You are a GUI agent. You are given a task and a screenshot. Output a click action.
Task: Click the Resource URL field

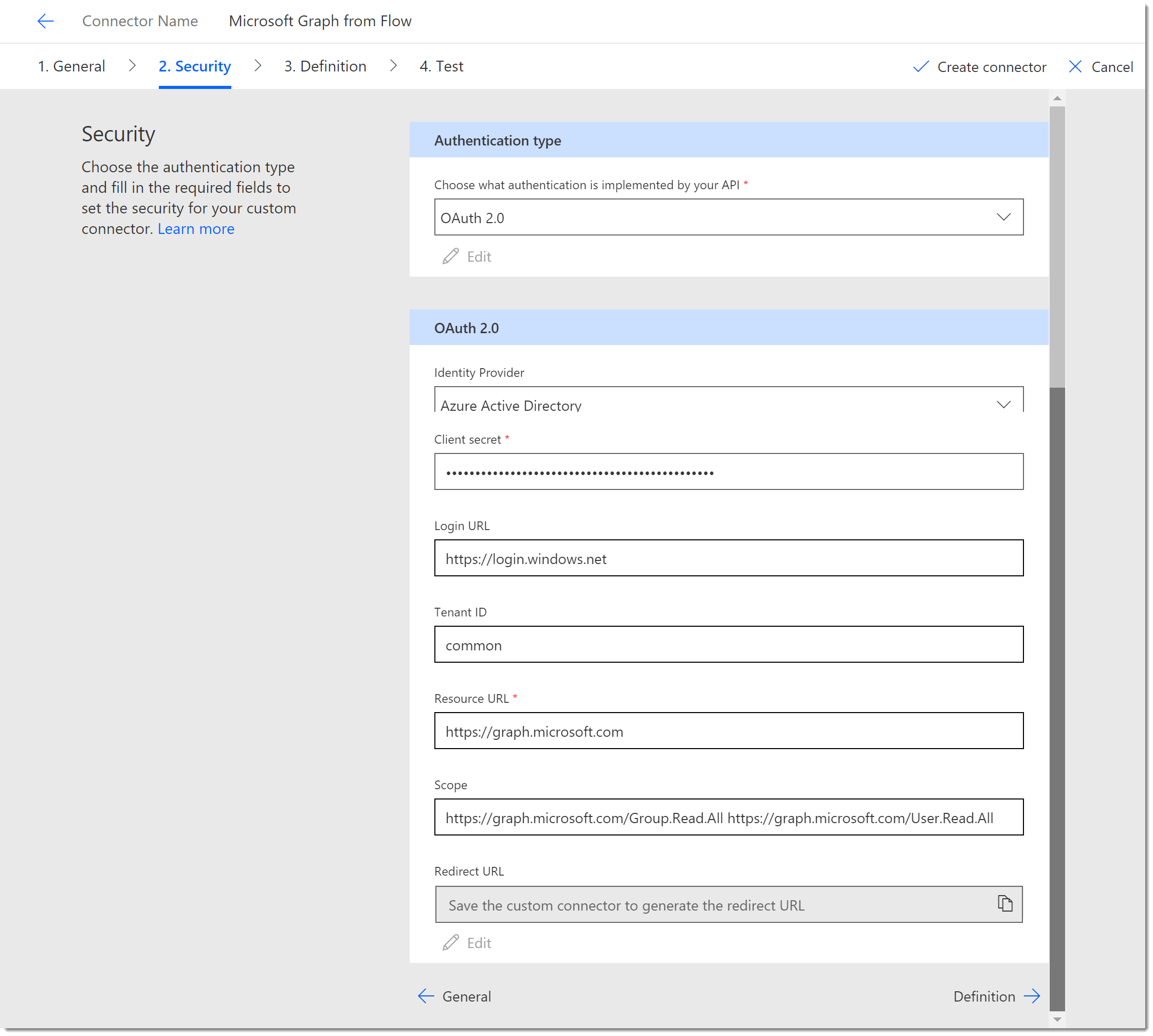tap(728, 730)
